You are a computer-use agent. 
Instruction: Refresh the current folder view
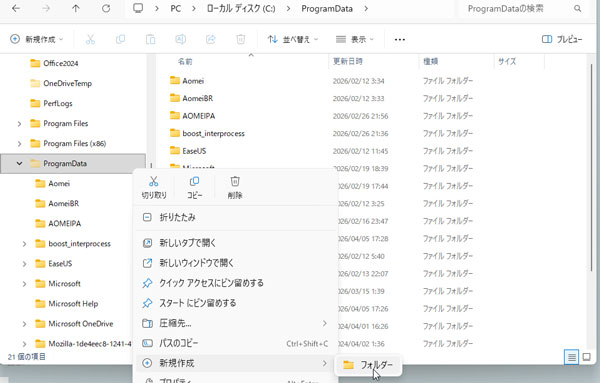(106, 8)
